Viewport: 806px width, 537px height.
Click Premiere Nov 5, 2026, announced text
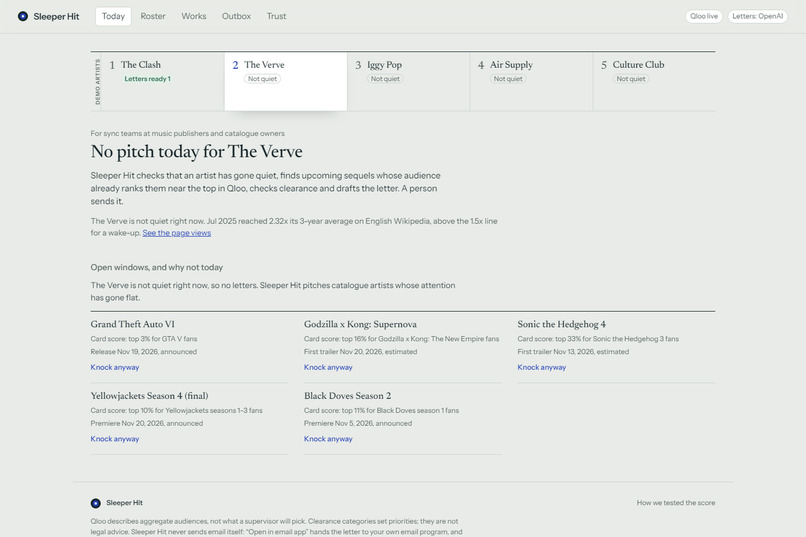click(x=358, y=423)
